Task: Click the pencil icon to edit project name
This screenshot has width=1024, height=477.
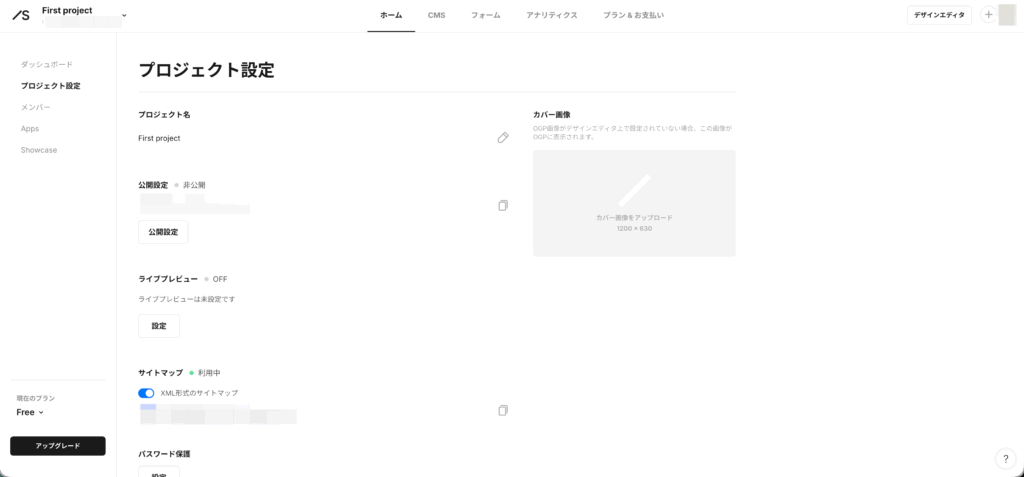Action: [x=503, y=138]
